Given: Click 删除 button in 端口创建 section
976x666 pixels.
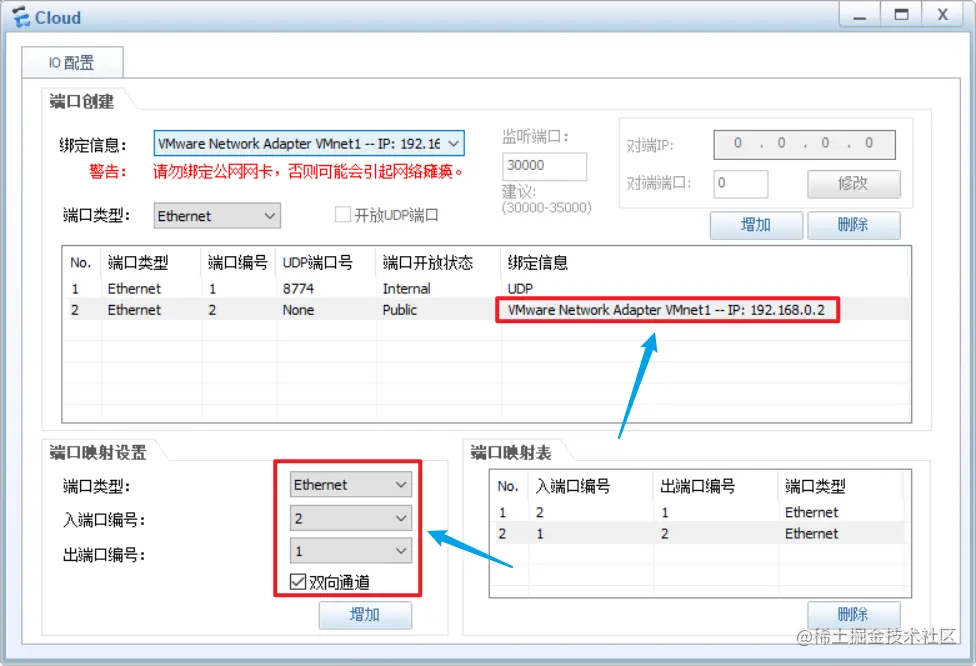Looking at the screenshot, I should click(x=853, y=225).
